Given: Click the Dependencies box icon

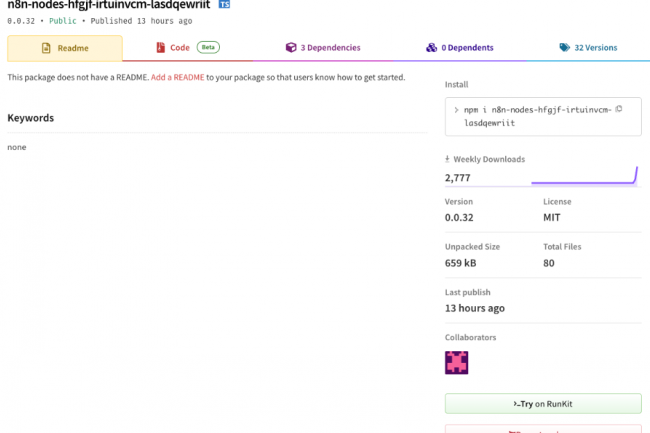Looking at the screenshot, I should pos(291,48).
